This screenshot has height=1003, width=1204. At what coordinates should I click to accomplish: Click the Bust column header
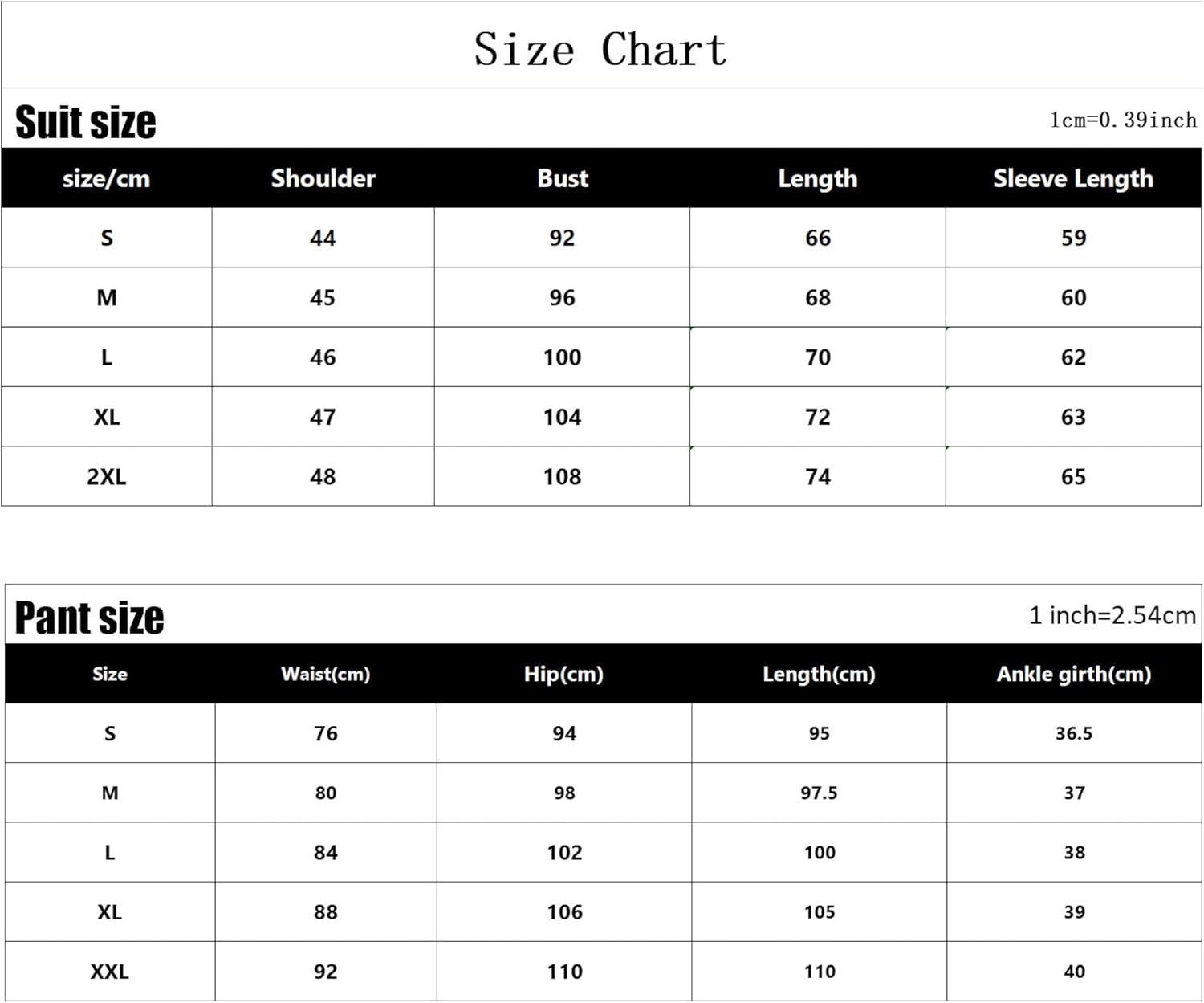click(563, 178)
